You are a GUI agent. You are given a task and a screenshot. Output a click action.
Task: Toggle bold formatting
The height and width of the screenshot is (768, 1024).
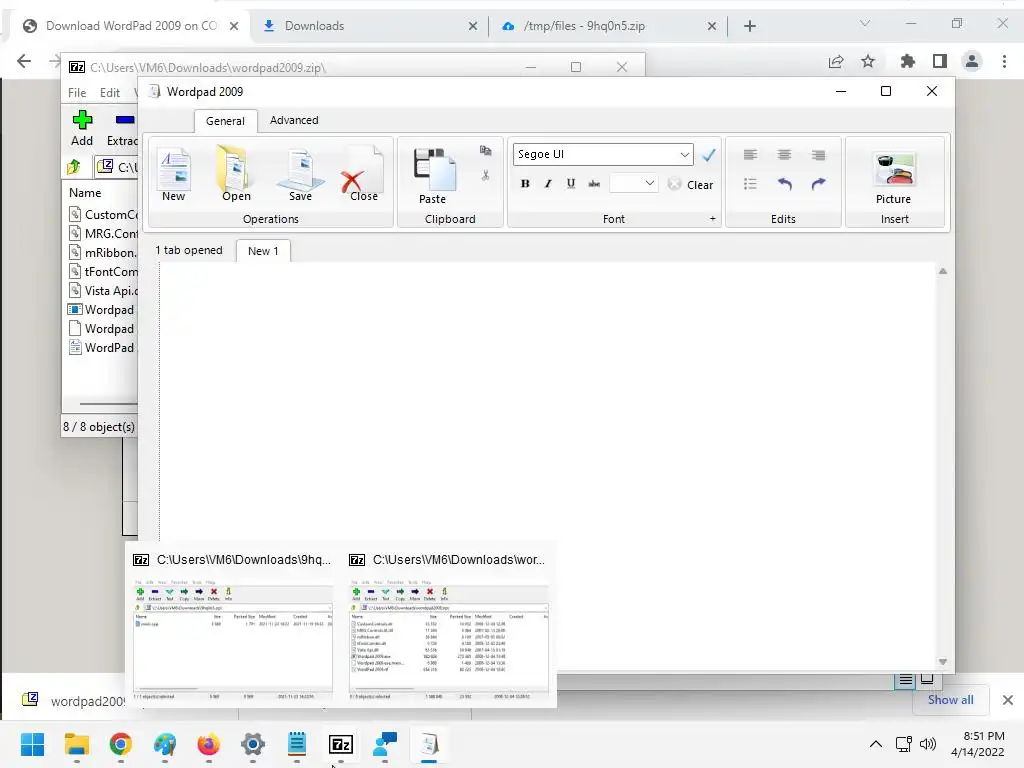tap(525, 184)
